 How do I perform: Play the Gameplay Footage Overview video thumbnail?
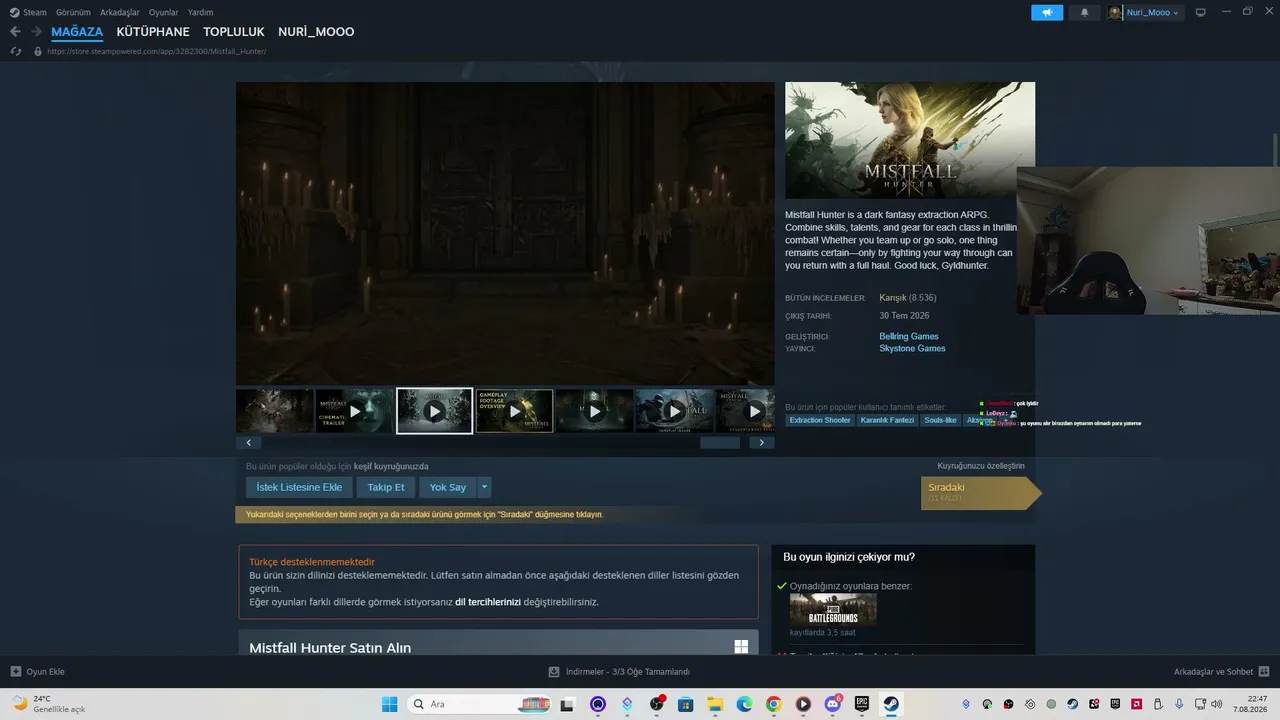pos(514,411)
